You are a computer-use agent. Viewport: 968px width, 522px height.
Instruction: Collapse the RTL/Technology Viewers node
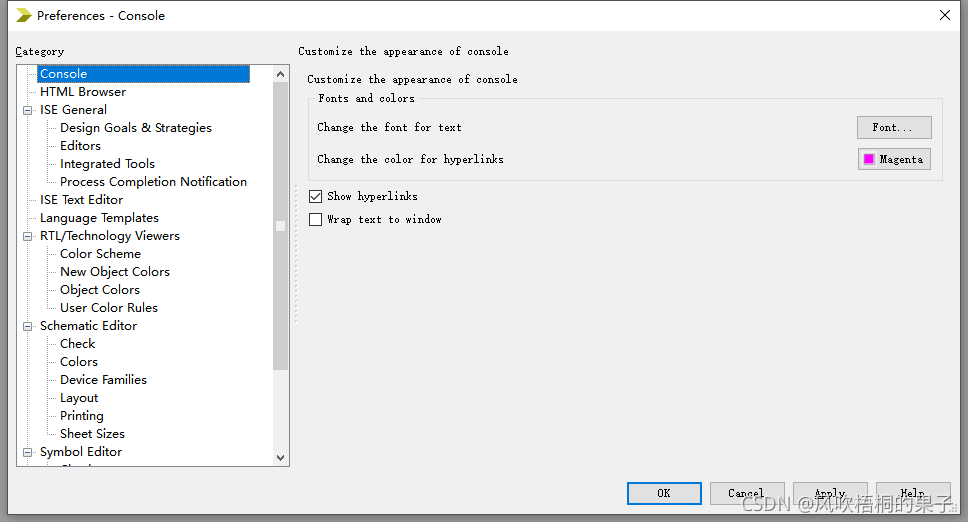27,236
